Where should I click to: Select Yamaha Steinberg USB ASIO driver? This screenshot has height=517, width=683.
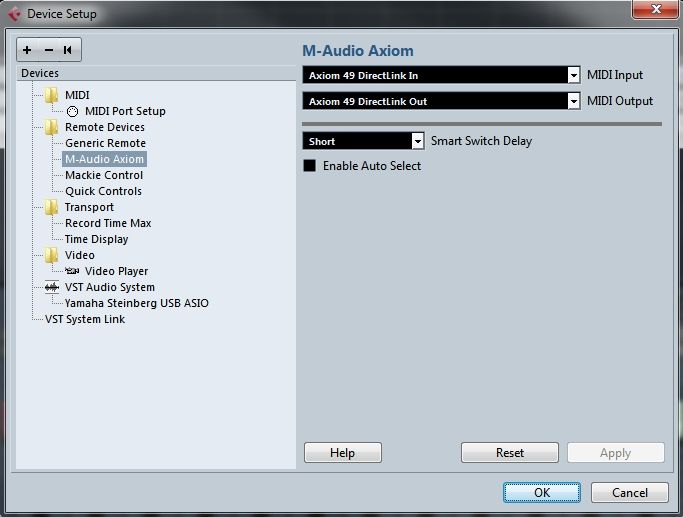click(x=137, y=303)
